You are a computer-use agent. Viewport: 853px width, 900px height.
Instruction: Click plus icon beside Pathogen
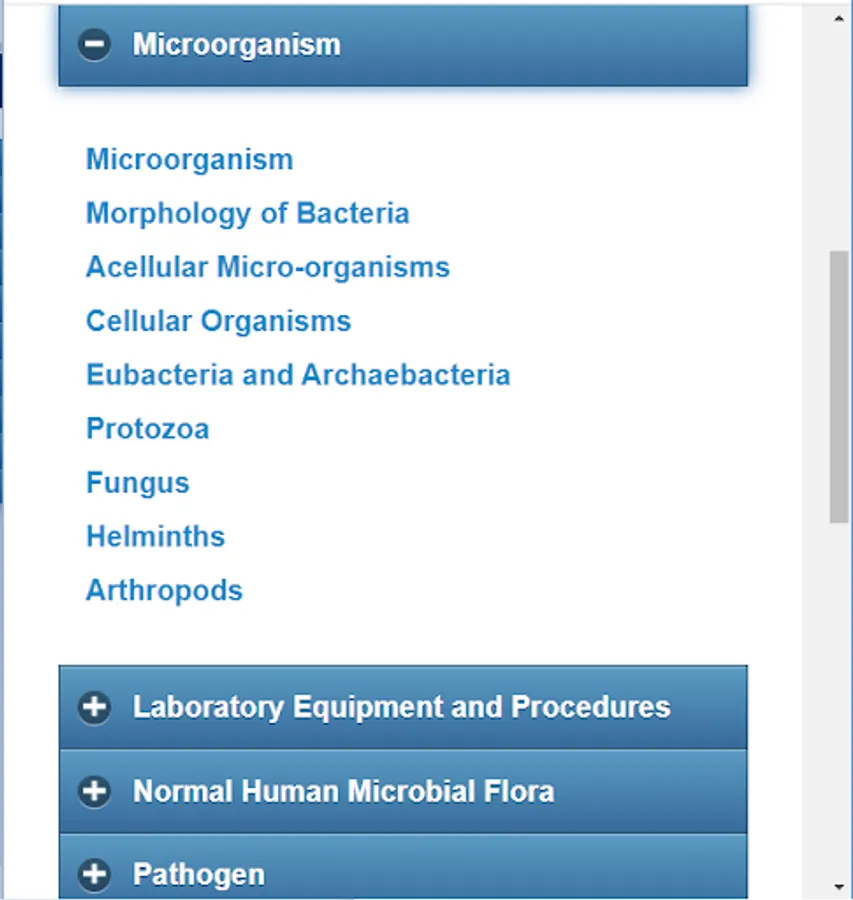(x=95, y=875)
